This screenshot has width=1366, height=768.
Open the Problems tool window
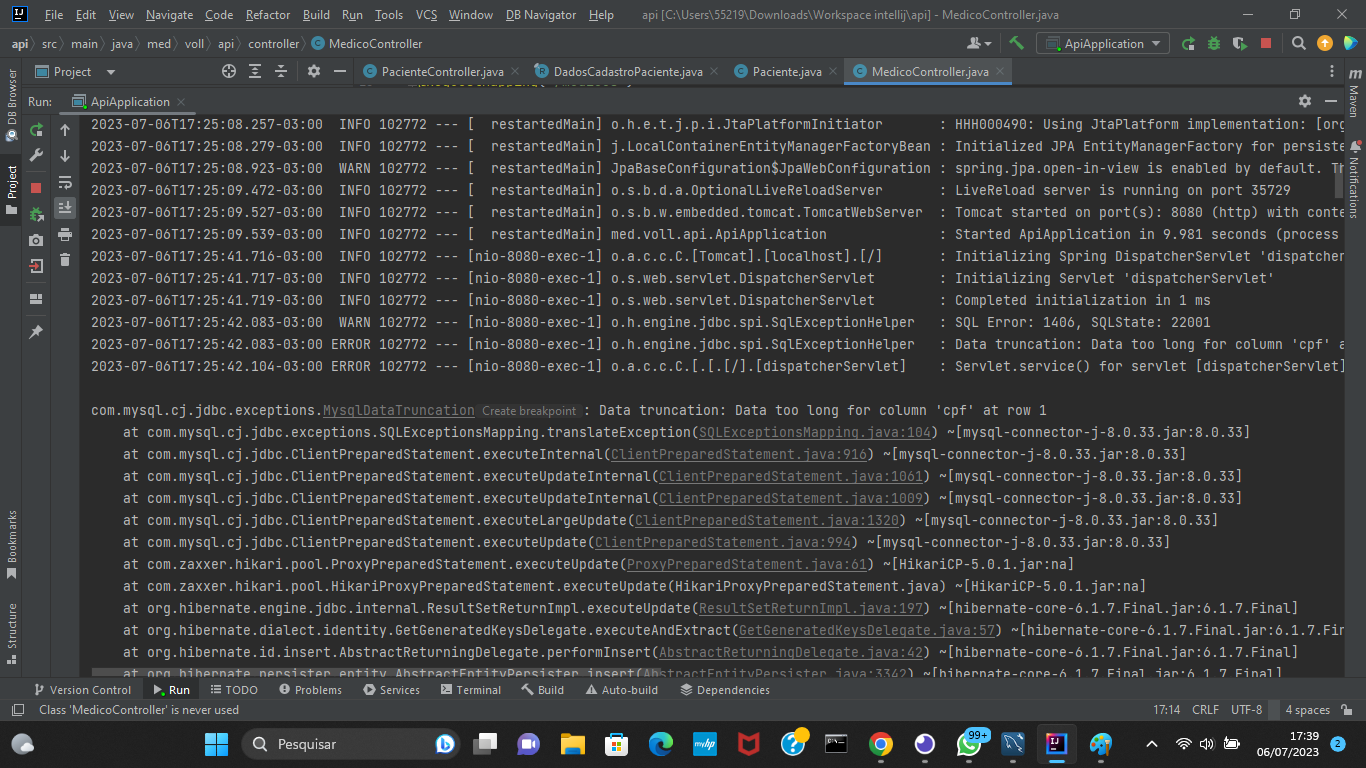[x=311, y=690]
